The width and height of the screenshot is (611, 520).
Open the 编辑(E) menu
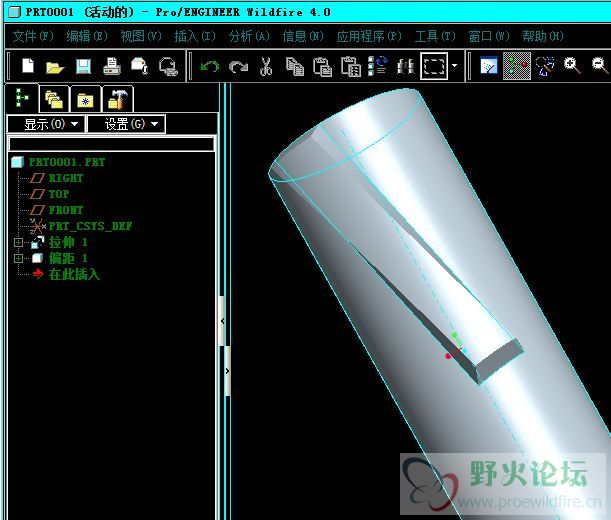[x=87, y=36]
